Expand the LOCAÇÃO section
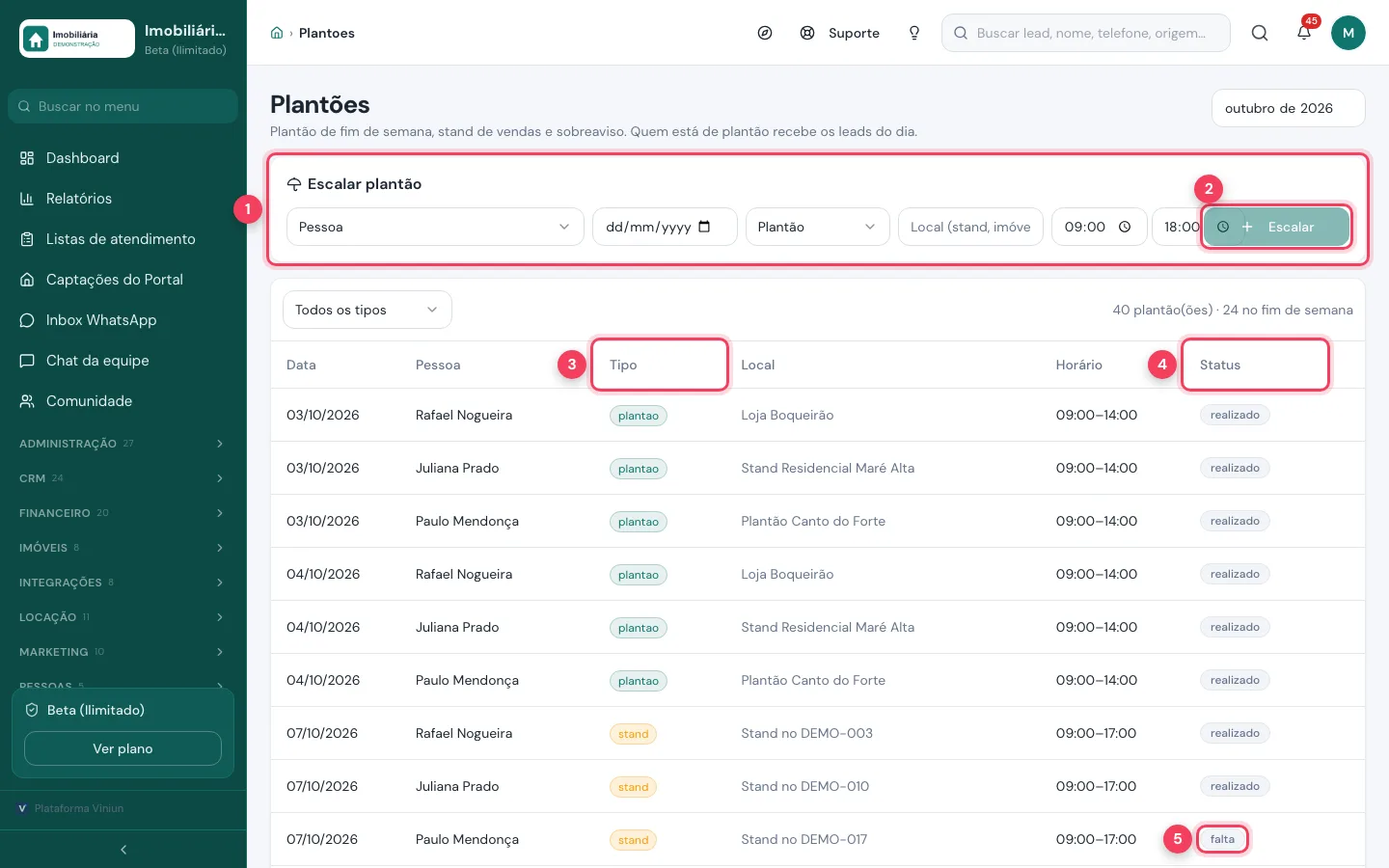Image resolution: width=1389 pixels, height=868 pixels. click(123, 617)
